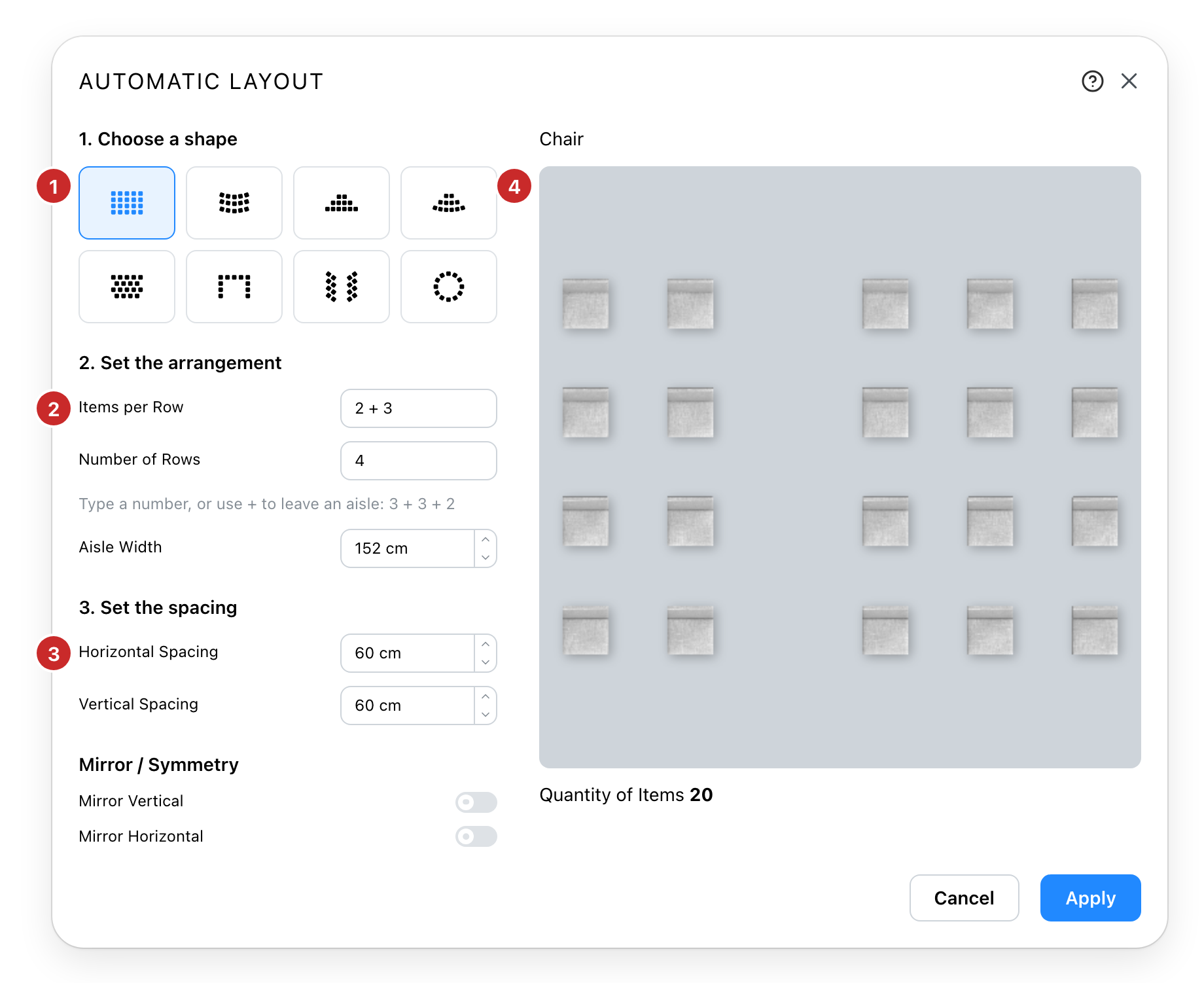Toggle the Mirror Vertical switch
Screen dimensions: 1204x983
476,802
